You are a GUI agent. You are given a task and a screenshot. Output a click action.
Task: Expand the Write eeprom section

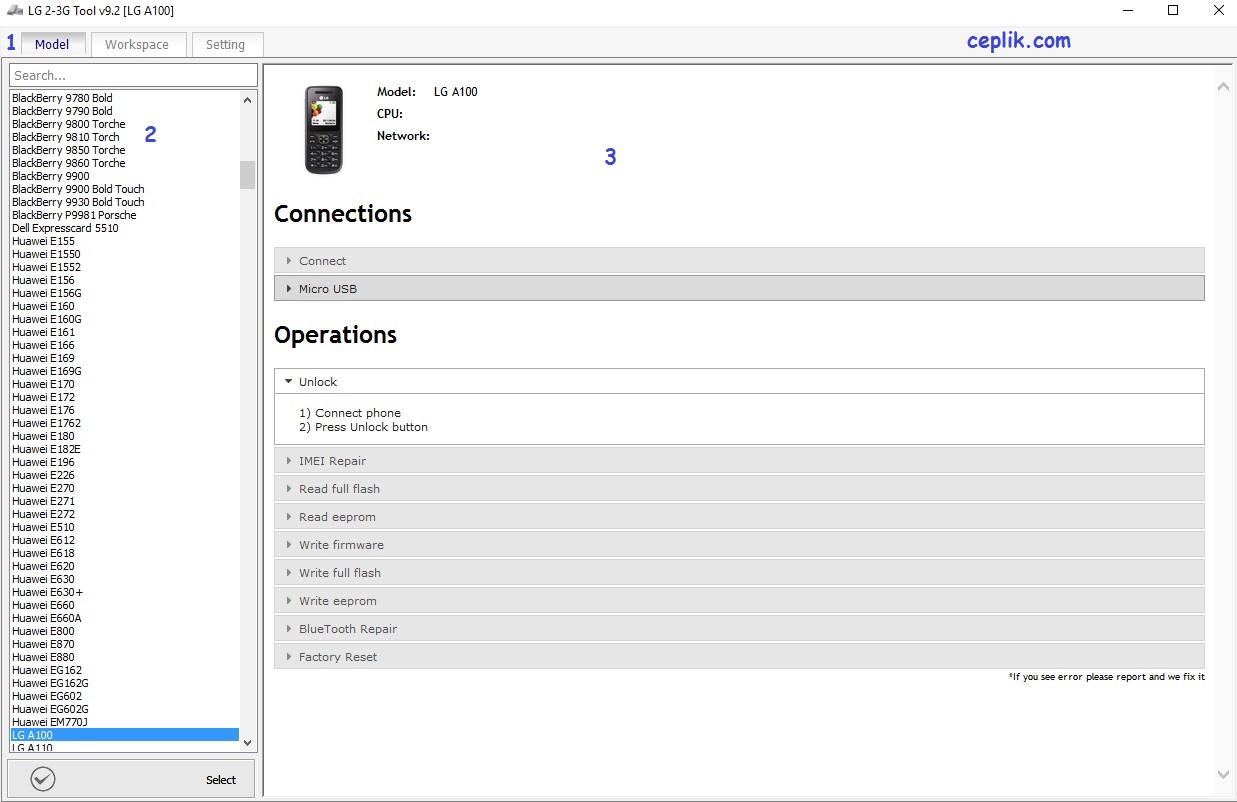pos(739,601)
